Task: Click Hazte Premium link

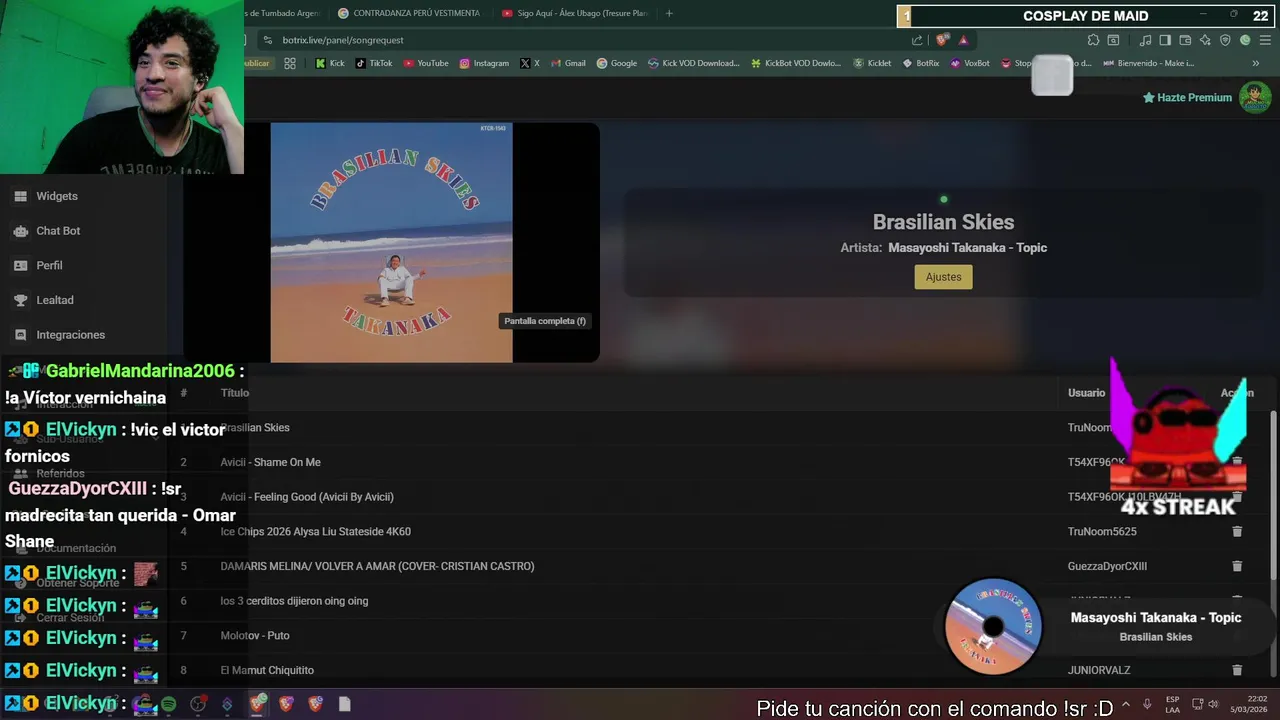Action: coord(1187,97)
